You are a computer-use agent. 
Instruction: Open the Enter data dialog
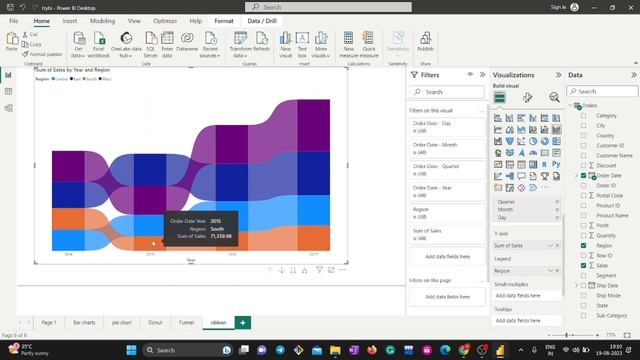(167, 45)
